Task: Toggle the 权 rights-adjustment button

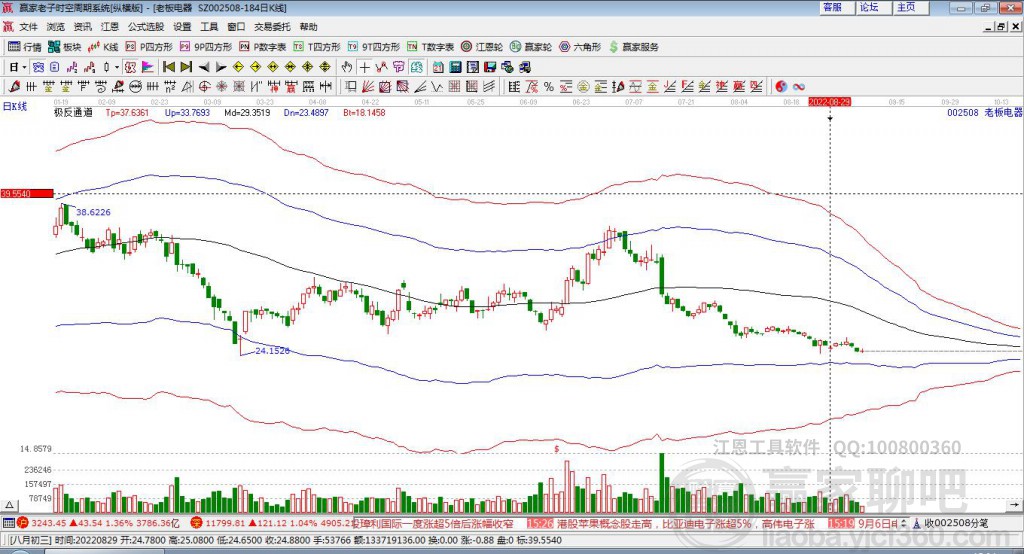Action: coord(130,67)
